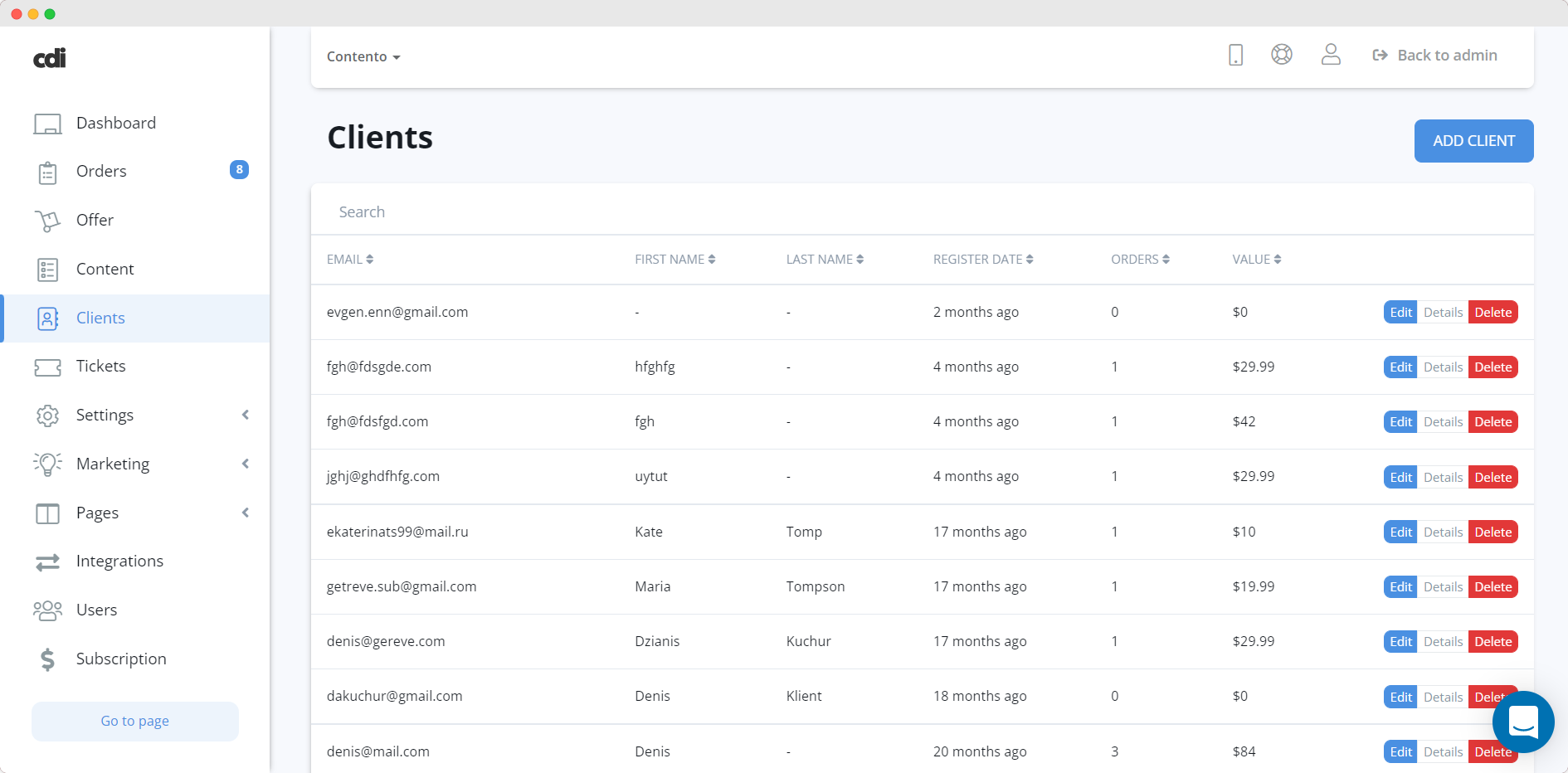View Details for dakuchur@gmail.com
The image size is (1568, 773).
(x=1443, y=697)
